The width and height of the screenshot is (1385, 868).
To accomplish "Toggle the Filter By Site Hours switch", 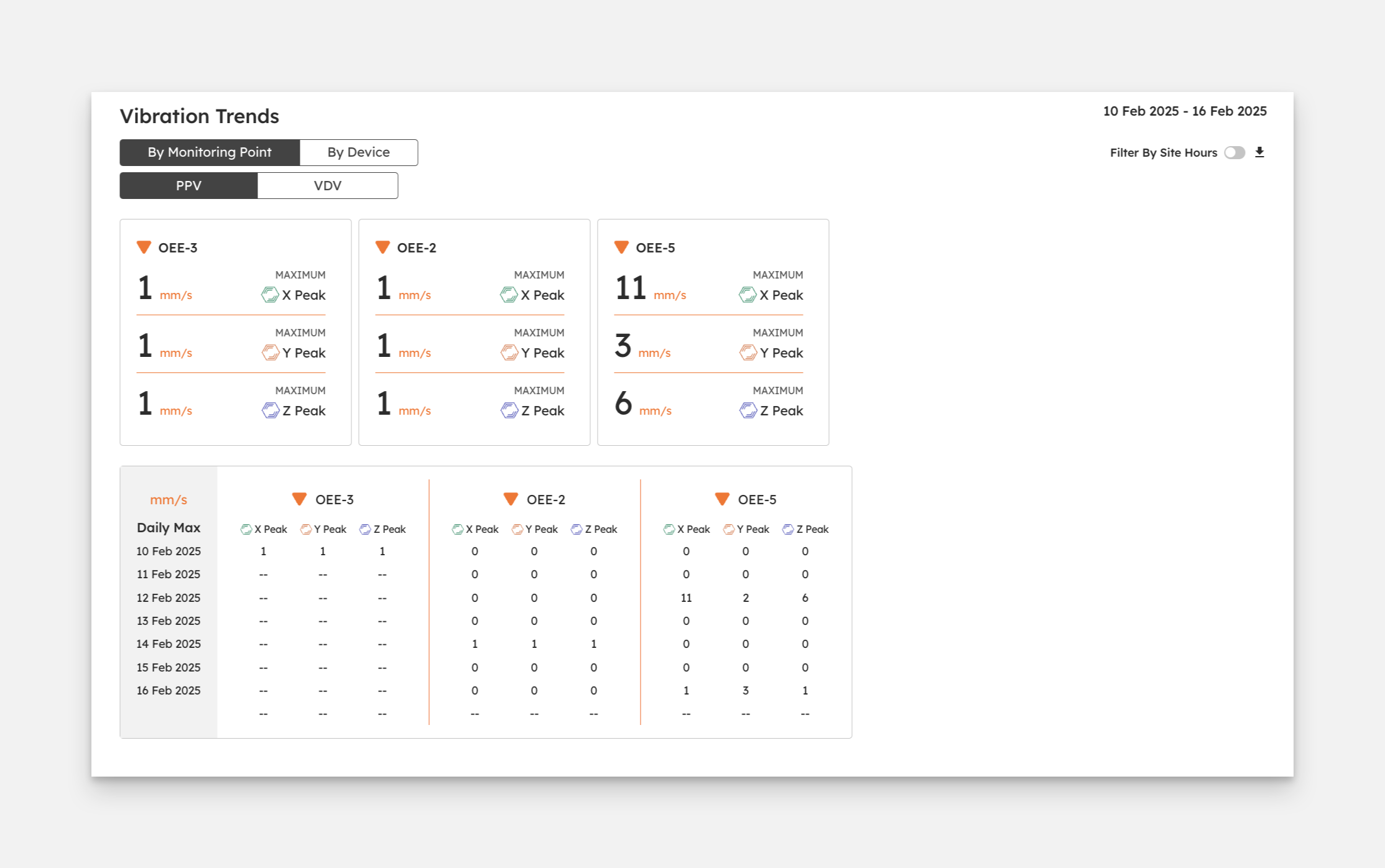I will point(1234,152).
